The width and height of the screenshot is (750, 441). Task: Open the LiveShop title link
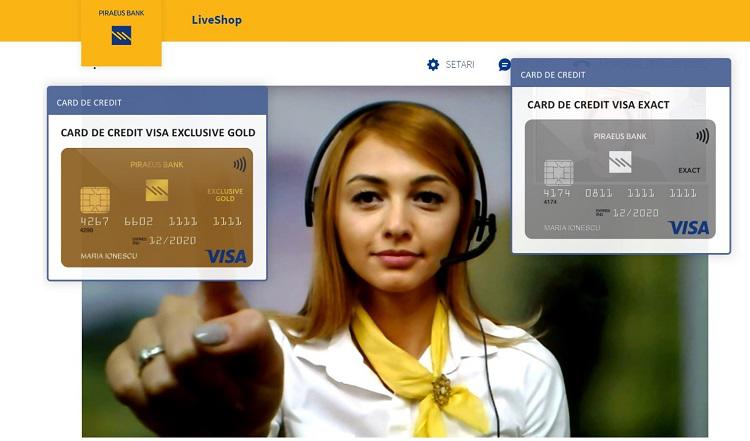[216, 20]
